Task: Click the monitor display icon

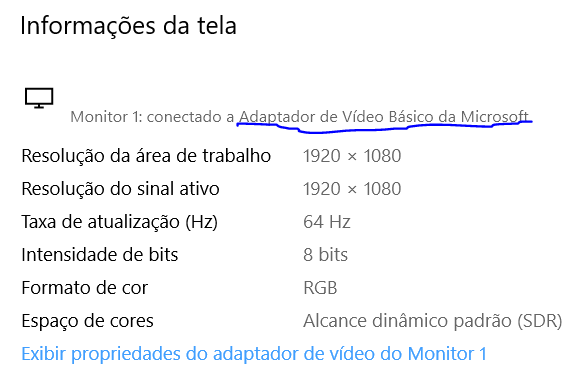Action: pos(39,98)
